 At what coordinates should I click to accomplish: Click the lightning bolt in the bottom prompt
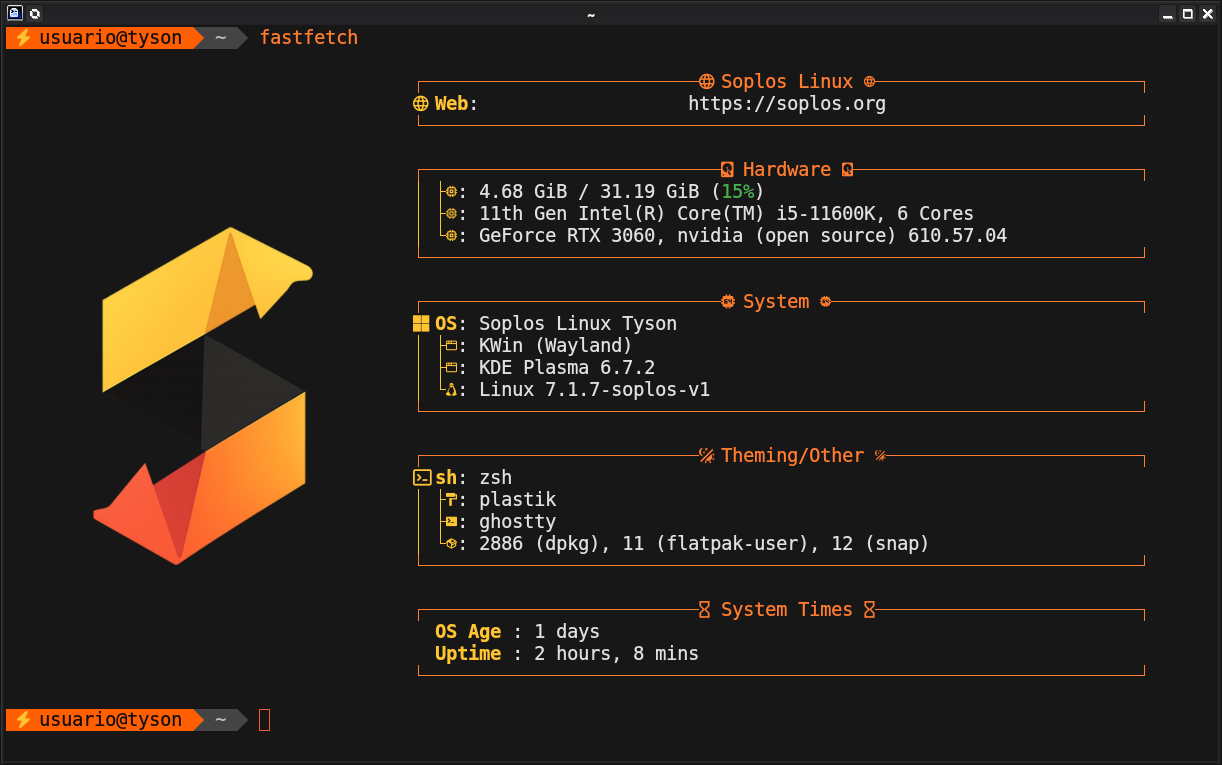click(23, 720)
